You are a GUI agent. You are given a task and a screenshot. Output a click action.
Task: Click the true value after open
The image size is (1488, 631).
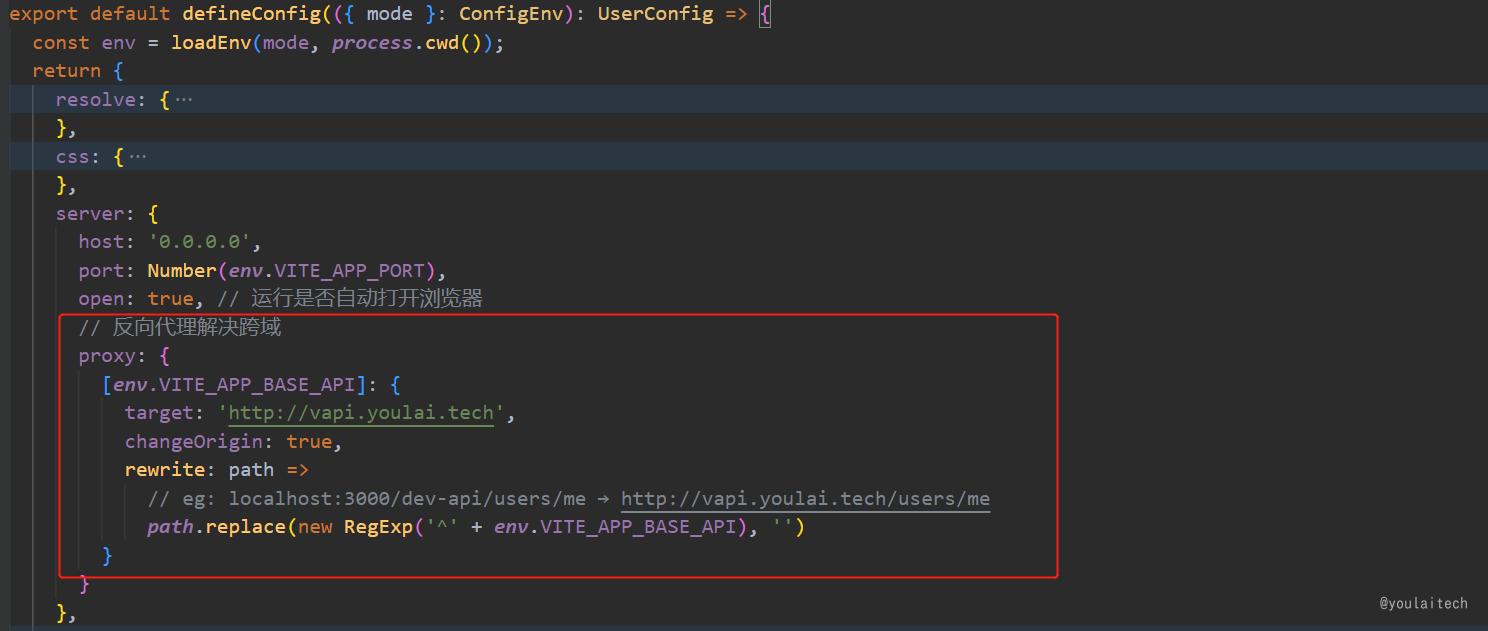click(169, 299)
